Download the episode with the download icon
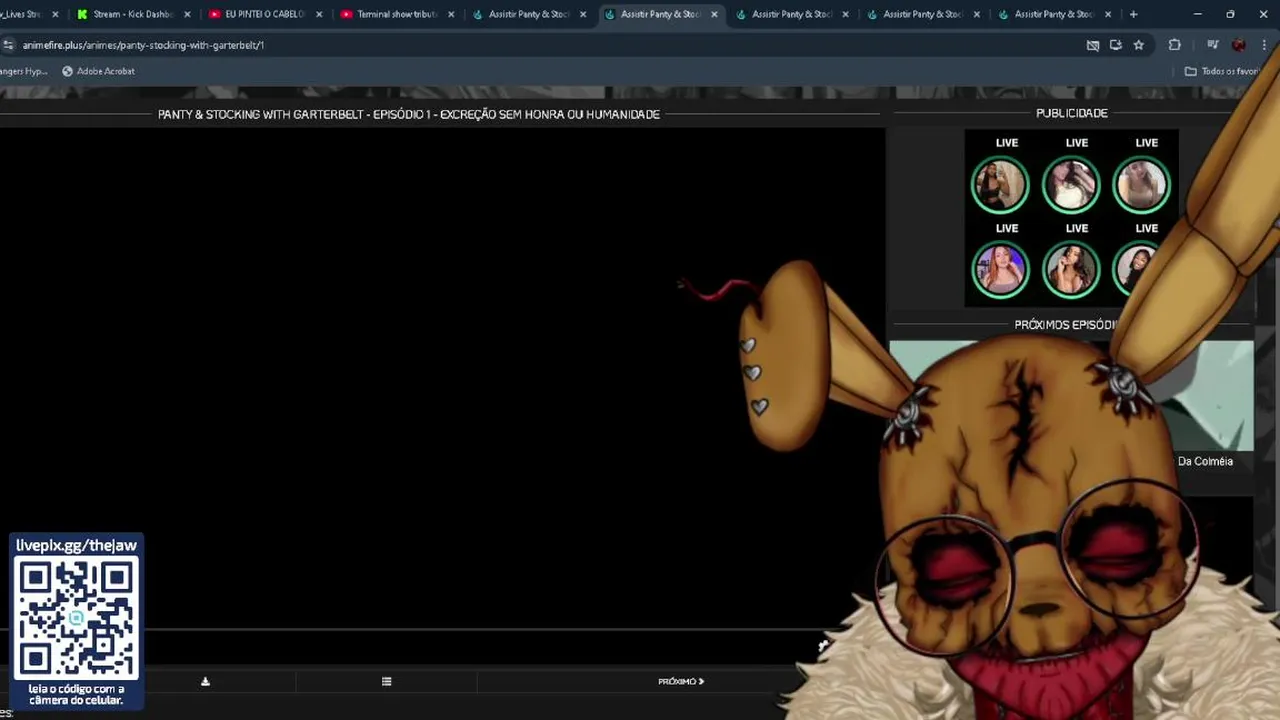This screenshot has height=720, width=1280. 205,681
